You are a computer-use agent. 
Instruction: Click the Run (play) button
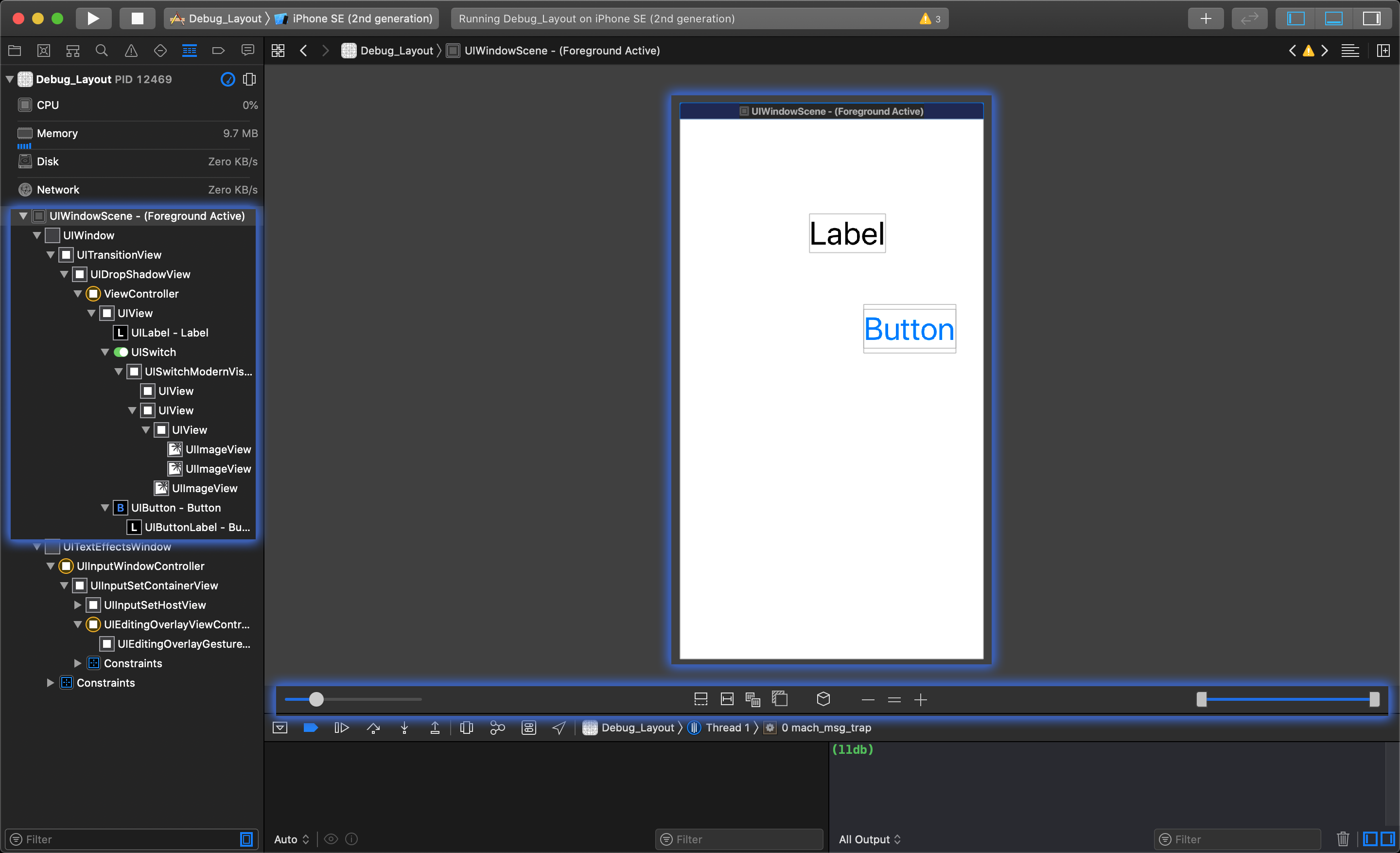[x=93, y=18]
